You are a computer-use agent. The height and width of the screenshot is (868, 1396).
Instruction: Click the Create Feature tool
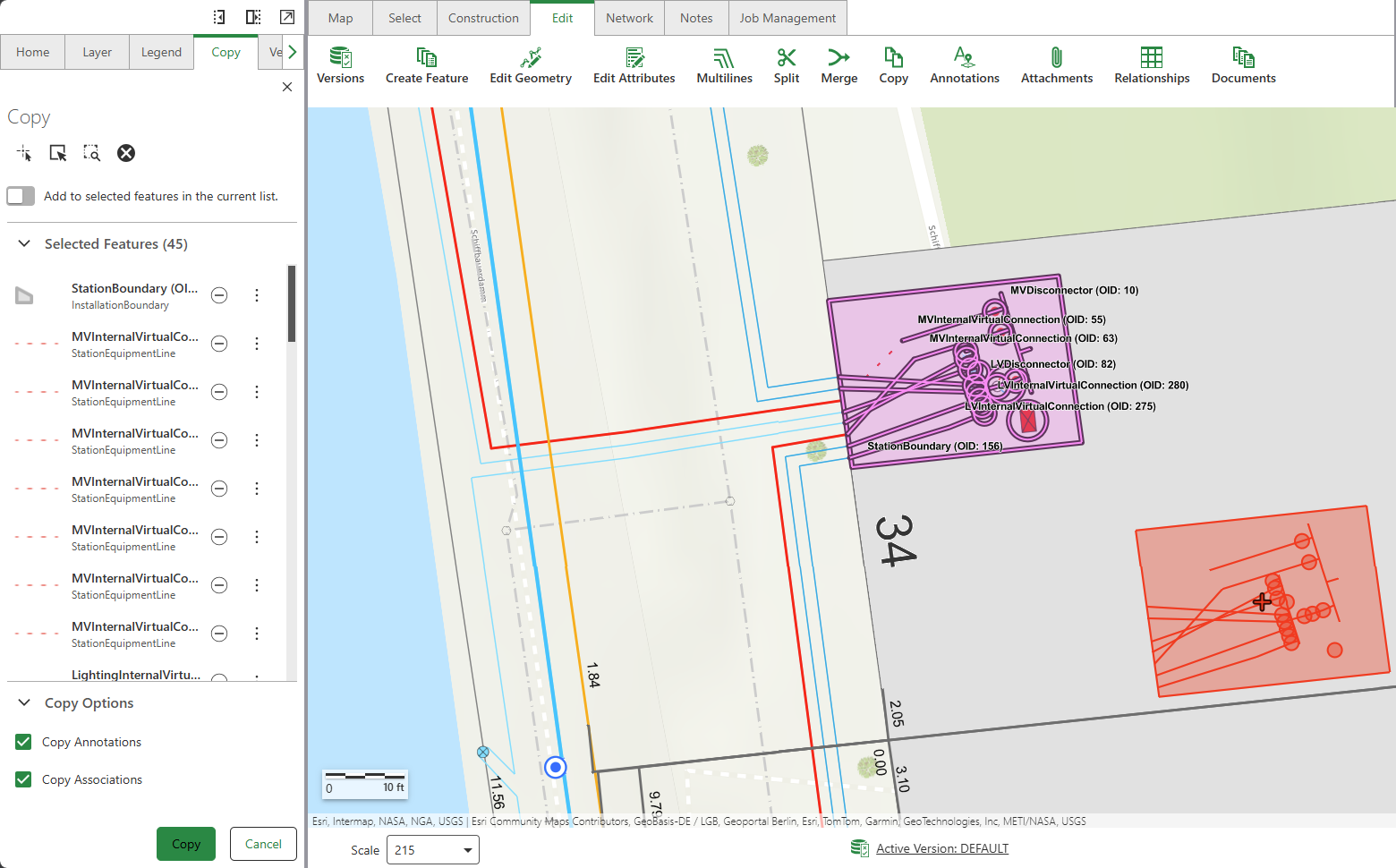pyautogui.click(x=427, y=66)
